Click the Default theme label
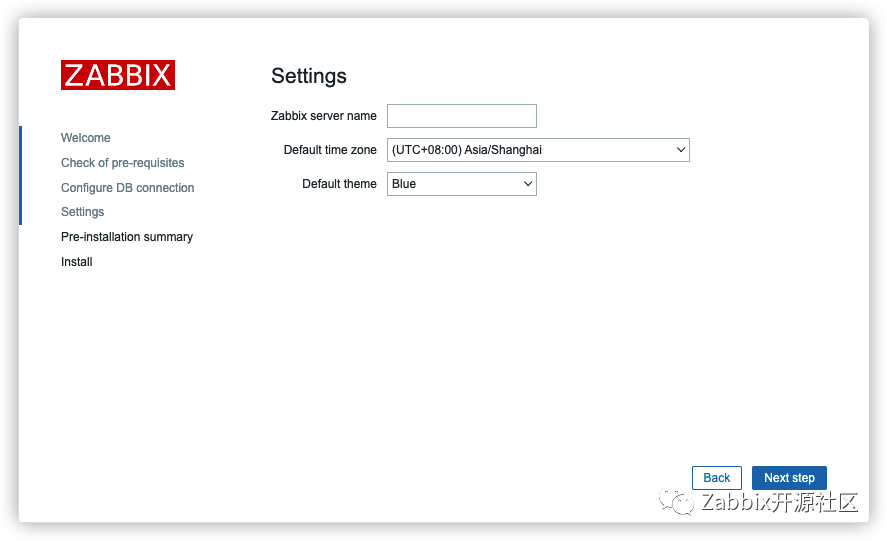The width and height of the screenshot is (887, 541). click(339, 184)
